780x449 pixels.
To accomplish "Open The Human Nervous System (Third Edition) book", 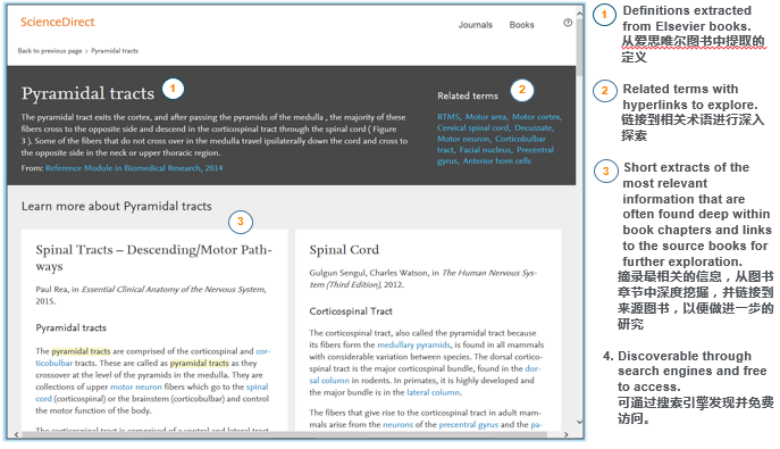I will point(423,278).
